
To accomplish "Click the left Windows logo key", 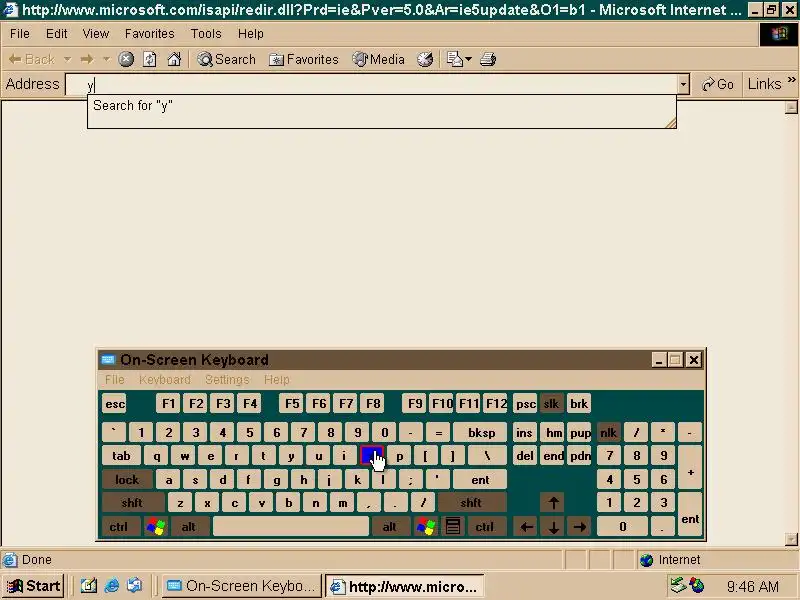I will click(156, 527).
